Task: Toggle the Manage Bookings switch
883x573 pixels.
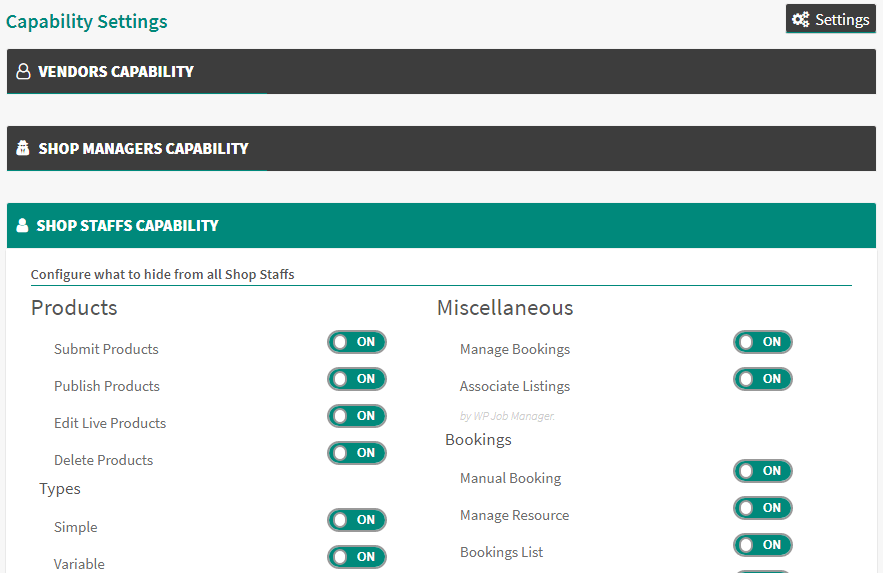Action: 762,342
